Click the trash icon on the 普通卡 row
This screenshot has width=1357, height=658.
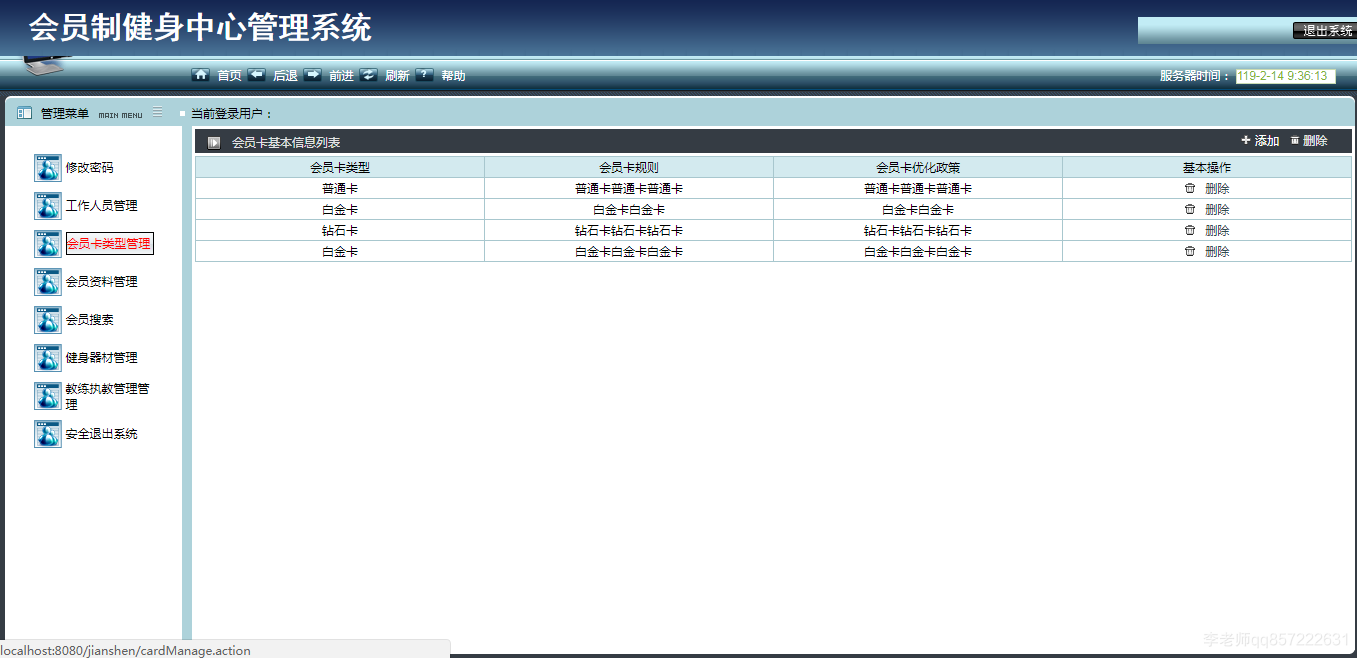click(1189, 188)
